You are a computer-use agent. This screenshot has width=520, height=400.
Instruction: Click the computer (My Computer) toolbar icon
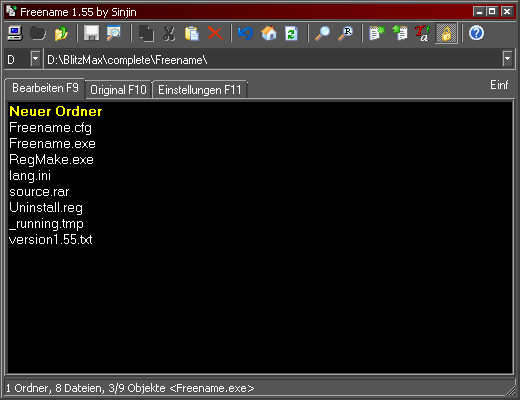pyautogui.click(x=15, y=33)
